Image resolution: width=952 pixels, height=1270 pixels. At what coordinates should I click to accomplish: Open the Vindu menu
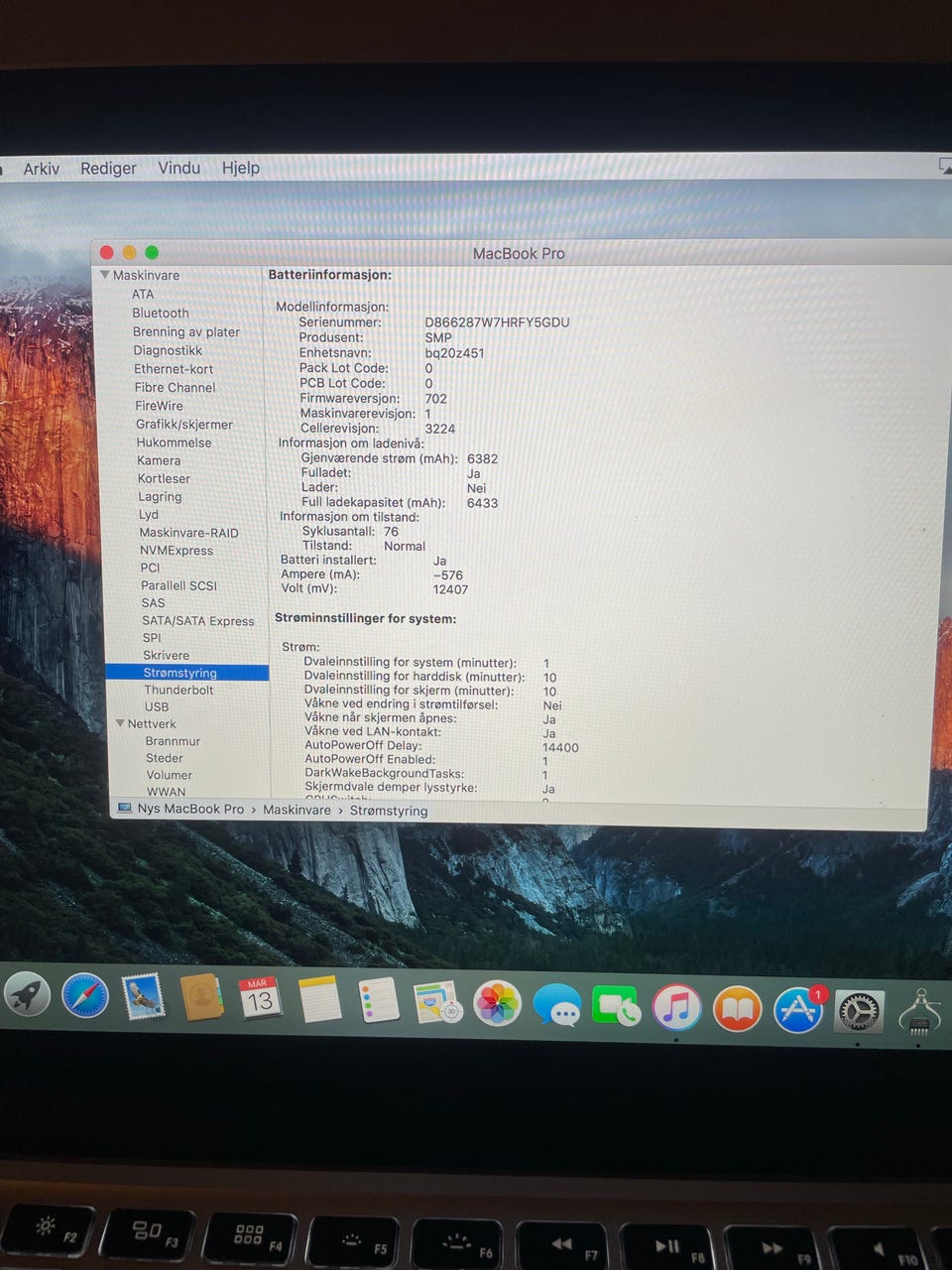click(179, 168)
